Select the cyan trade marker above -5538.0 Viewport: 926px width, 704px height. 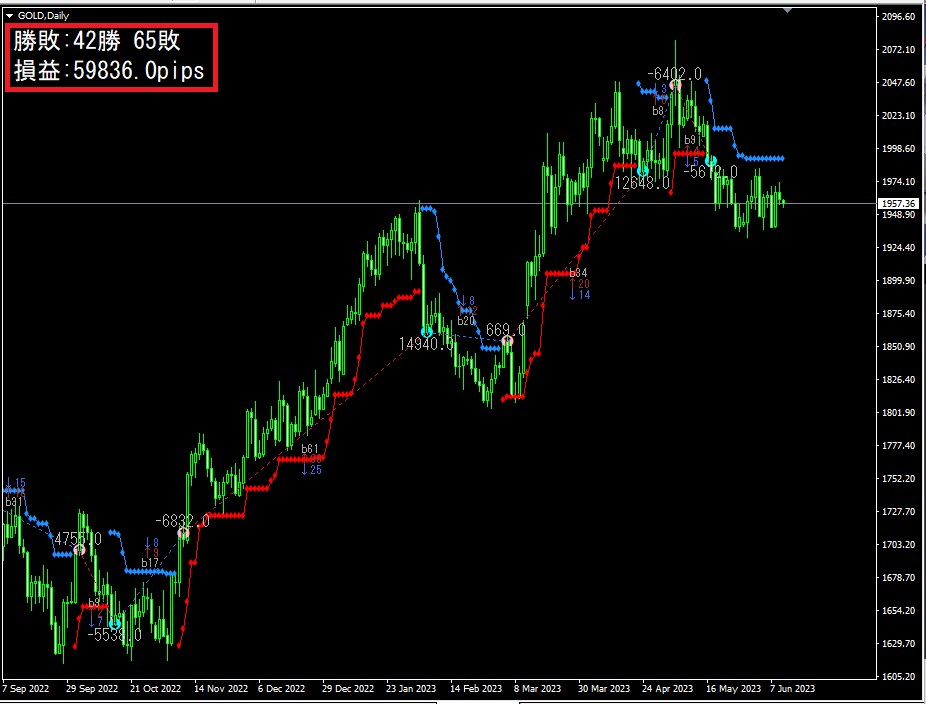pyautogui.click(x=115, y=624)
